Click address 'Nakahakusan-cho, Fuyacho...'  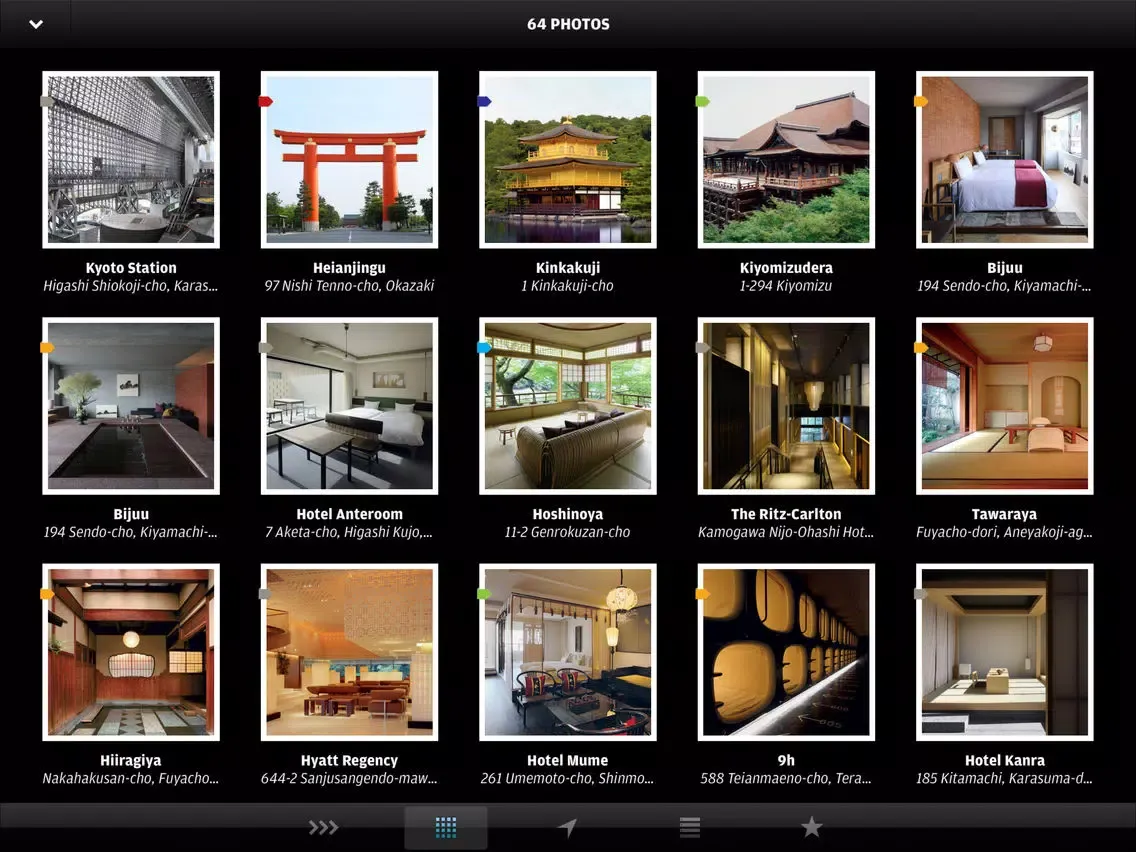tap(131, 778)
